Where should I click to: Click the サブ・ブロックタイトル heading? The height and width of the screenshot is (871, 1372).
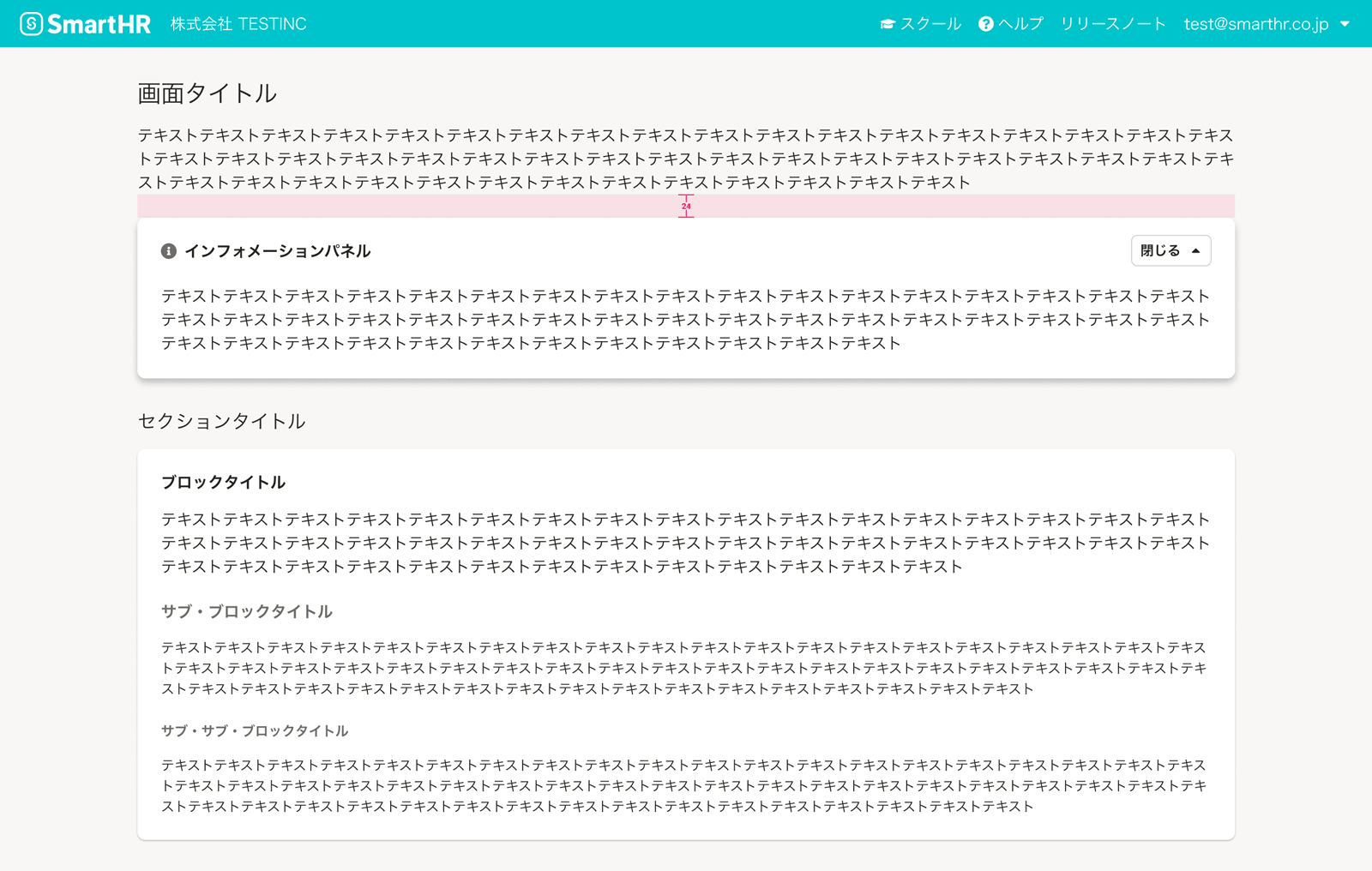click(x=247, y=611)
